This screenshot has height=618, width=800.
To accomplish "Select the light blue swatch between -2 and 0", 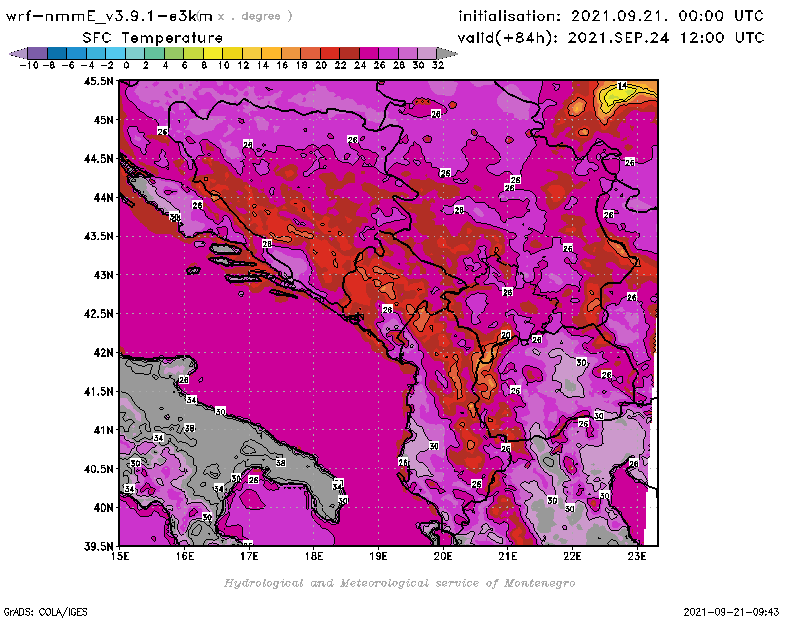I will tap(115, 53).
